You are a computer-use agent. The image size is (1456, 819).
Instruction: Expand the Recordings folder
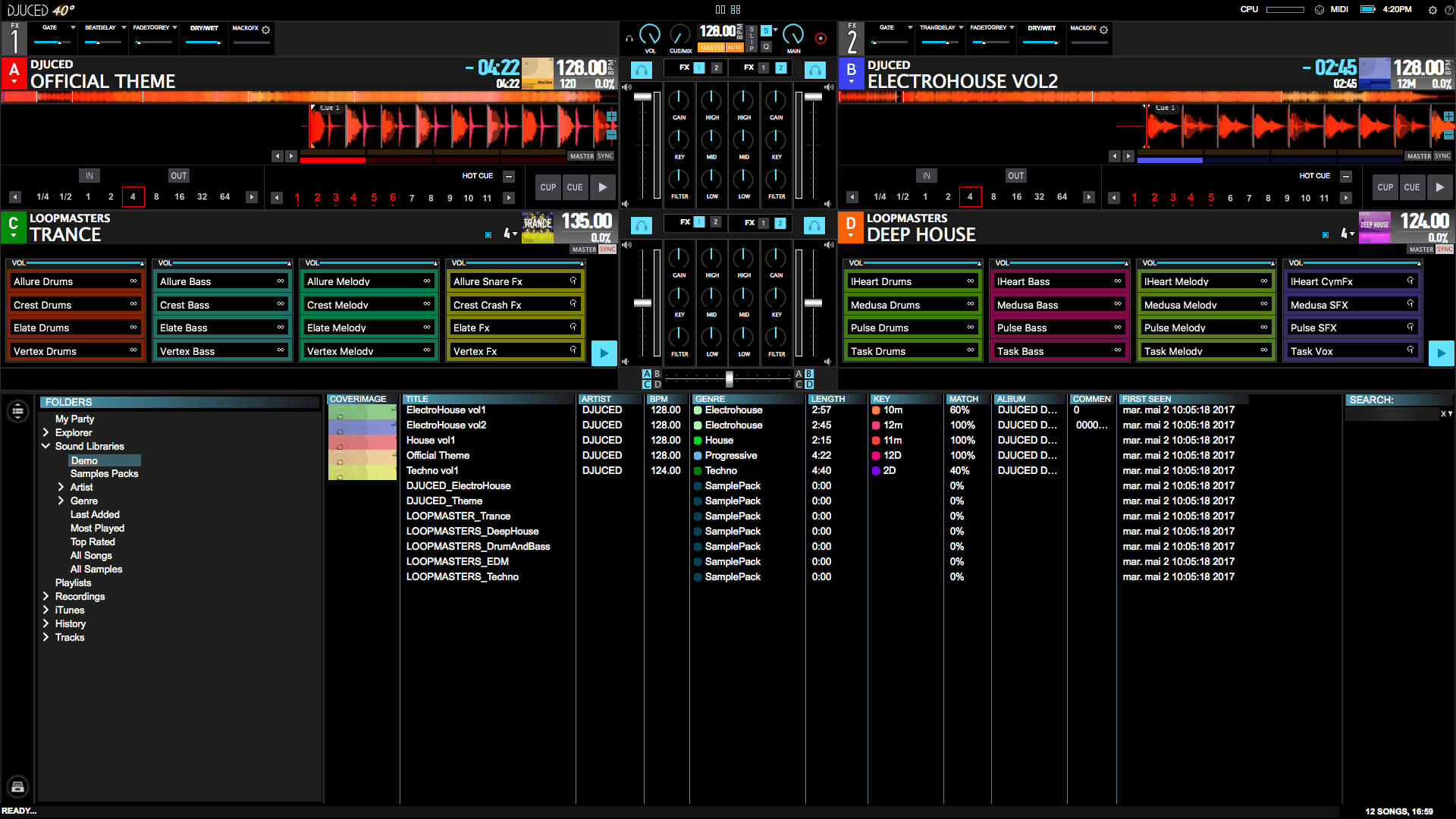45,596
